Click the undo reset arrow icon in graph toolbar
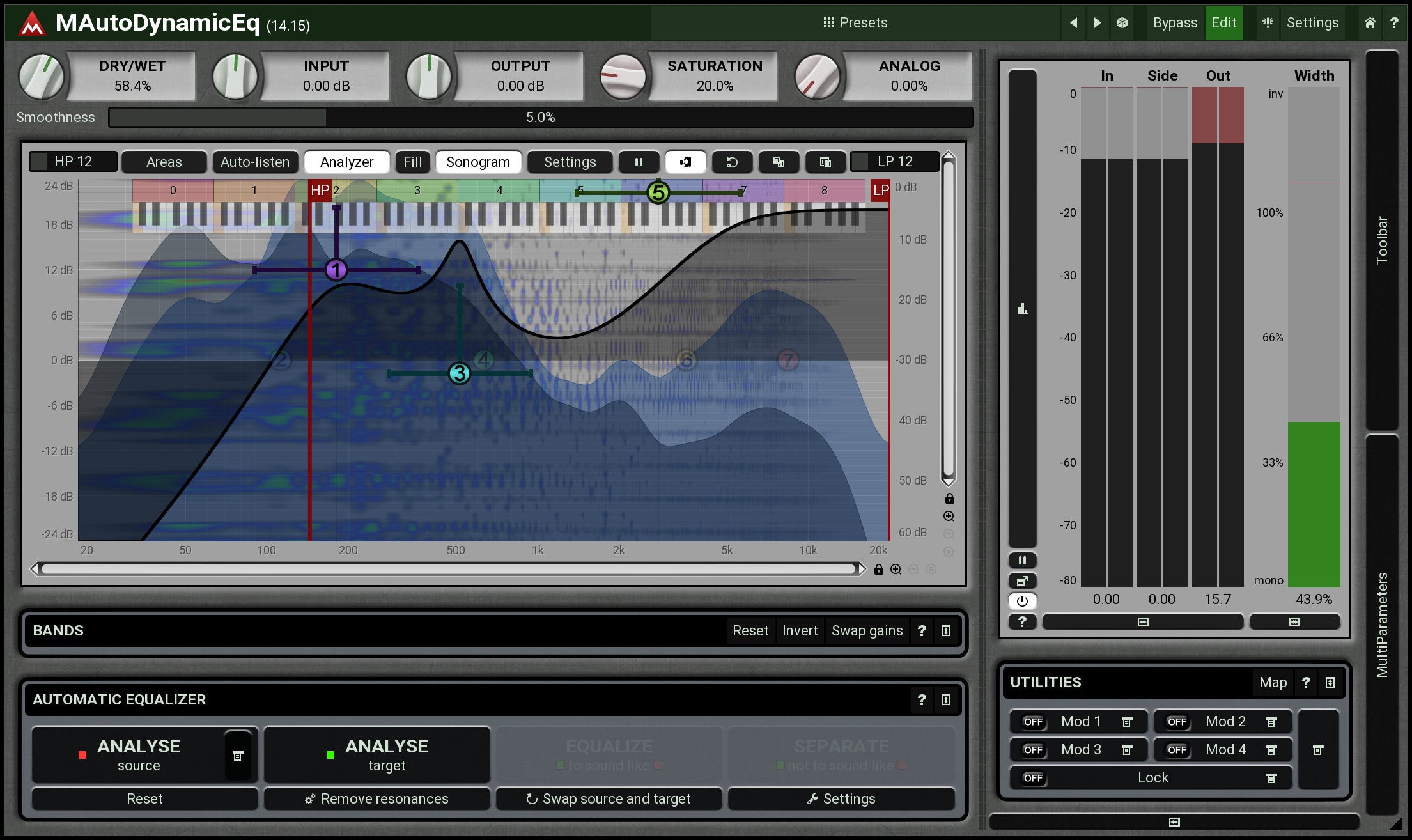Image resolution: width=1412 pixels, height=840 pixels. coord(732,162)
